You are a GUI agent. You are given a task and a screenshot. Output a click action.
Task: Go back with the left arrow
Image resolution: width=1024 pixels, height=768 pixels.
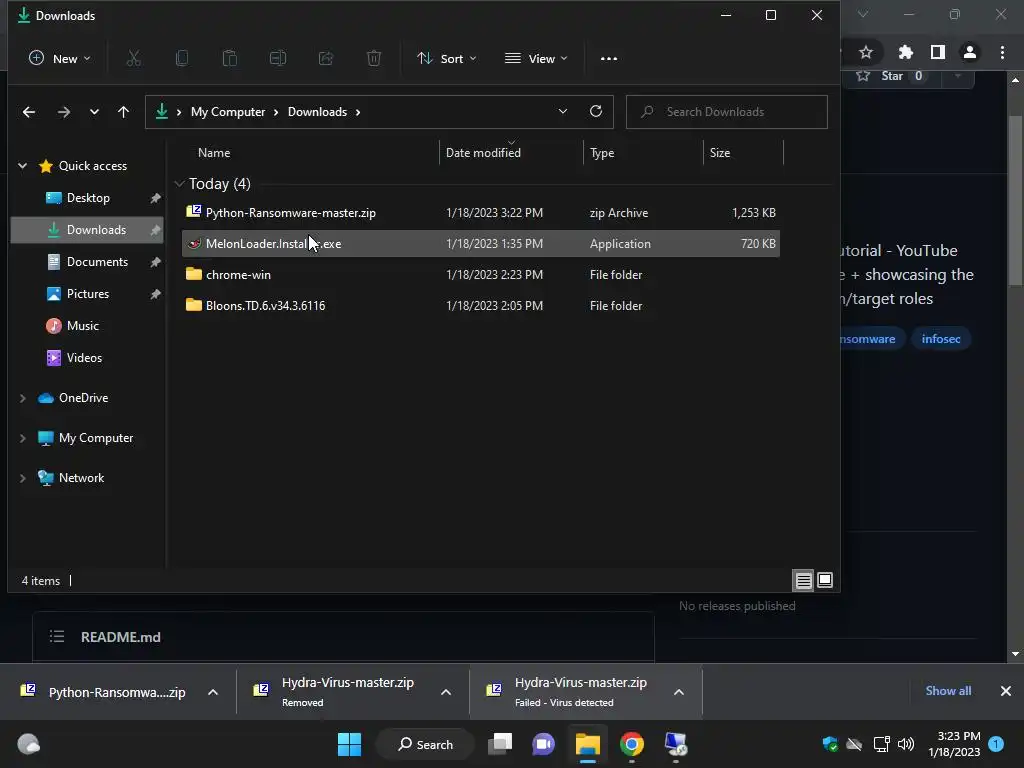pyautogui.click(x=29, y=112)
